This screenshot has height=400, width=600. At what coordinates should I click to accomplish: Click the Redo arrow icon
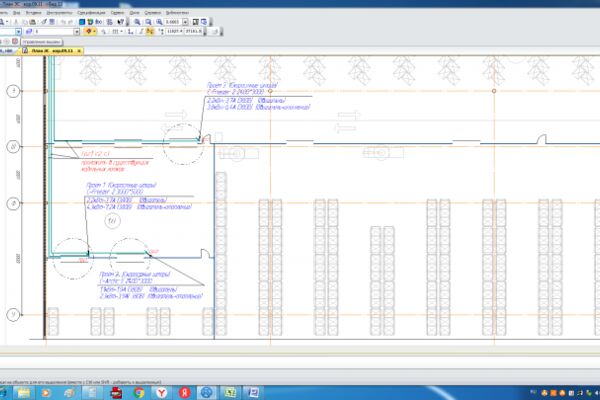click(x=70, y=22)
